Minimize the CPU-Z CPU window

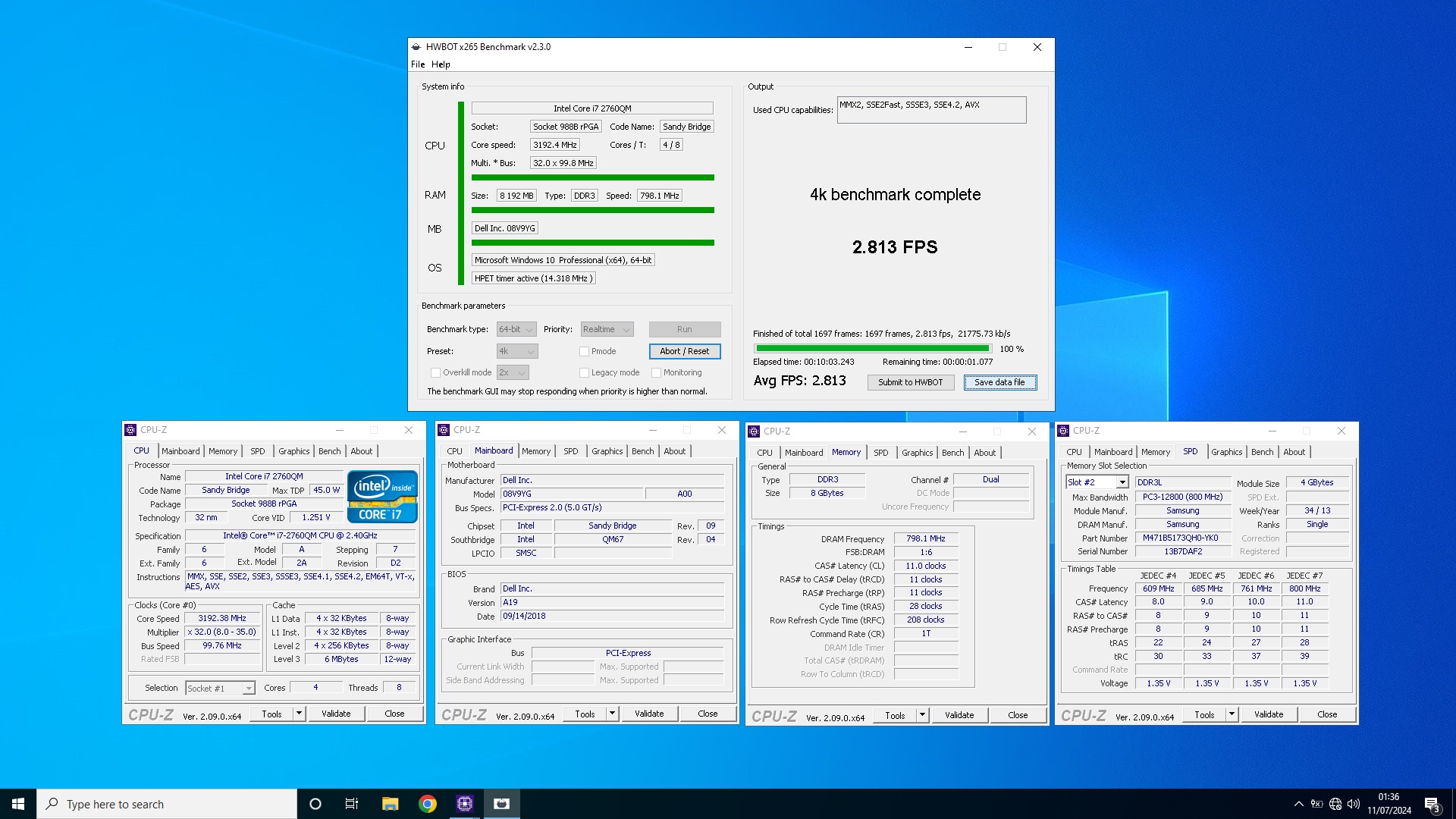(340, 430)
